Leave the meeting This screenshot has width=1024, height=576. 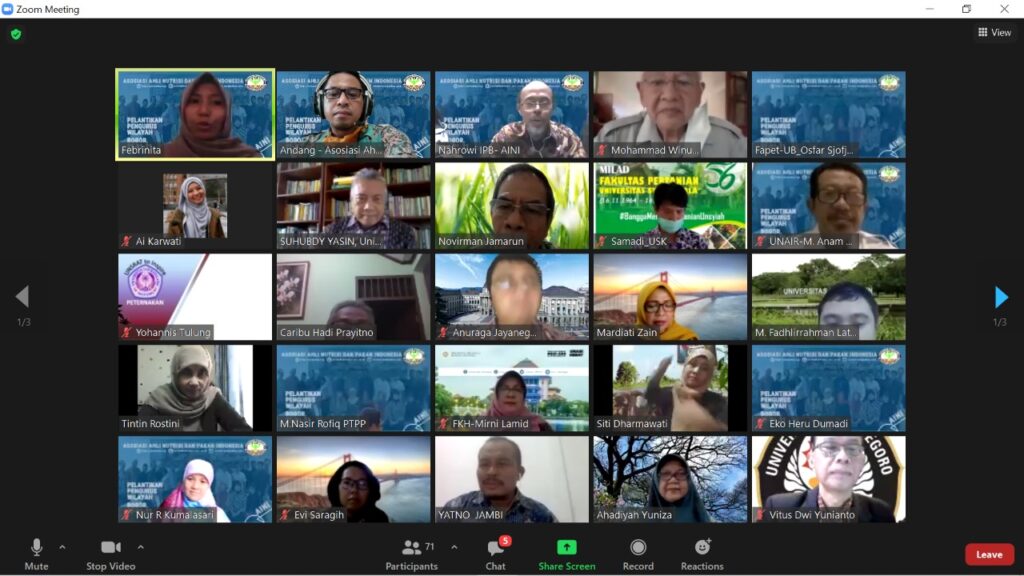(x=988, y=555)
